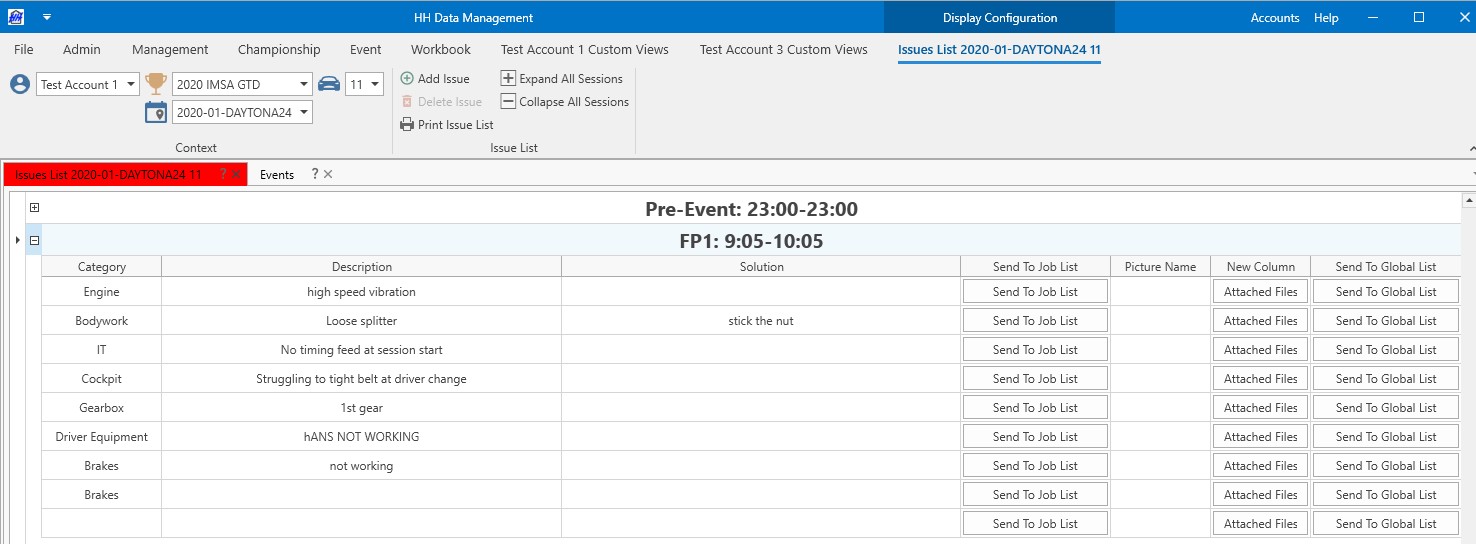Image resolution: width=1476 pixels, height=544 pixels.
Task: Click the help question mark on Events tab
Action: [314, 174]
